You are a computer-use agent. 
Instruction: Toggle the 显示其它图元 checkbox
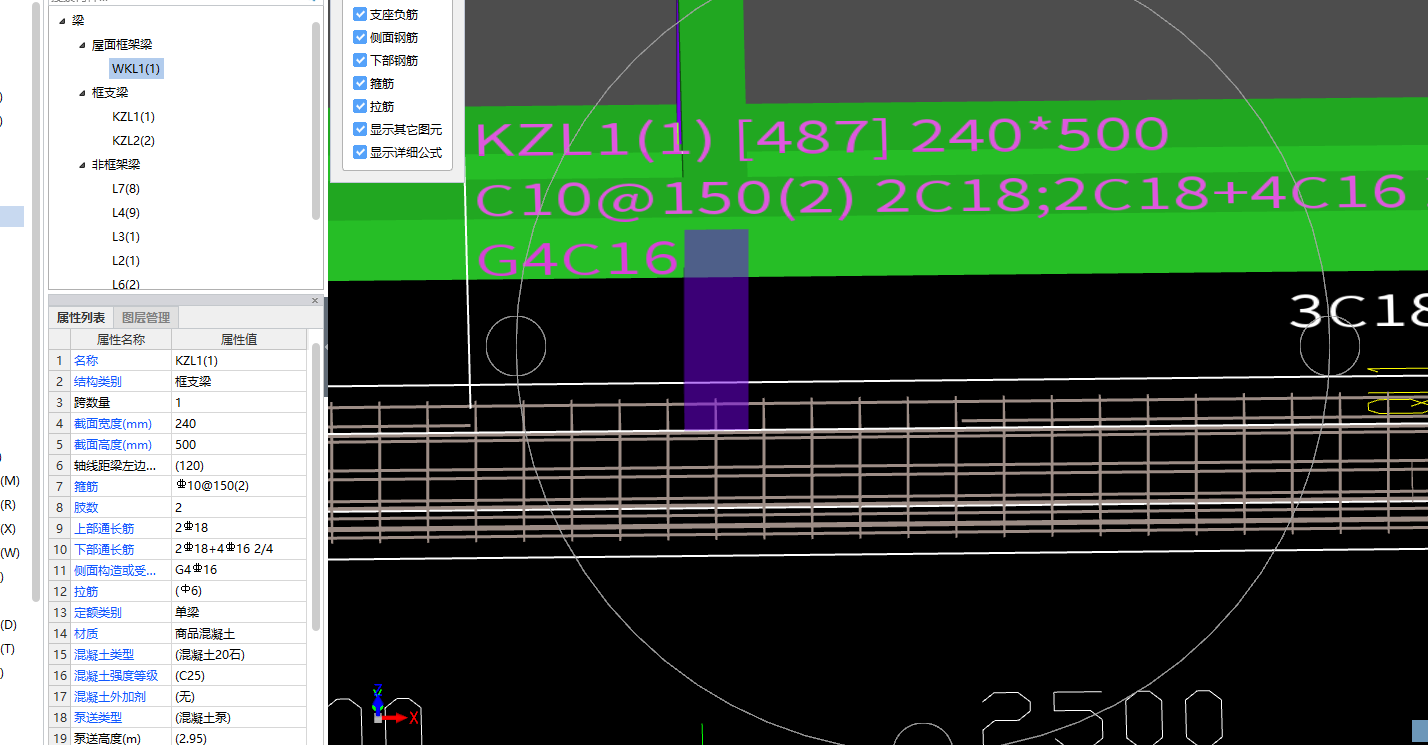[360, 130]
